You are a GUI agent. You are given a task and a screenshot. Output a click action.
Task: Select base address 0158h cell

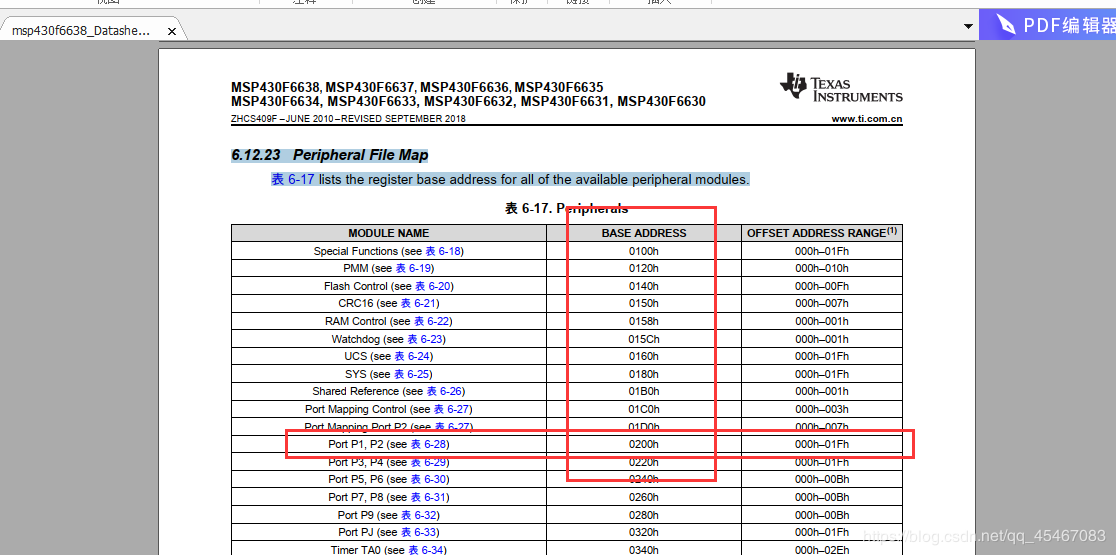click(x=644, y=321)
